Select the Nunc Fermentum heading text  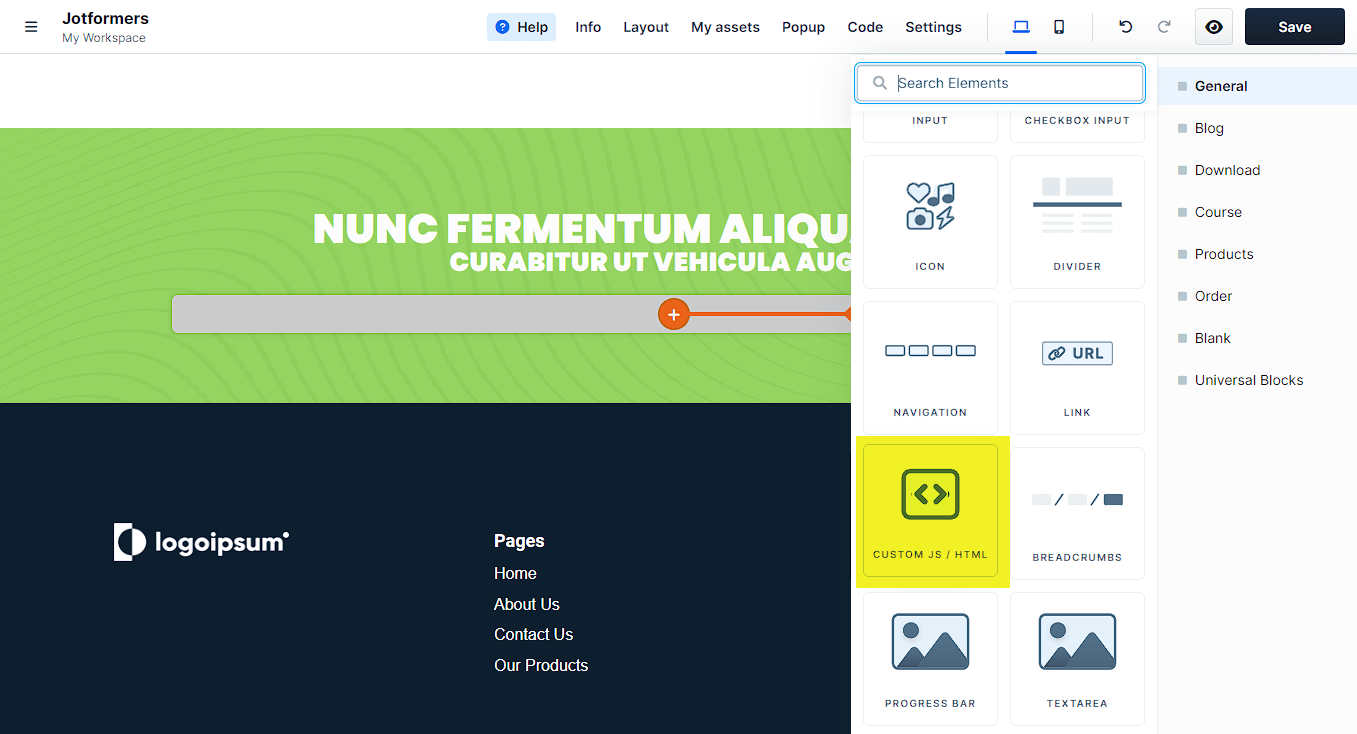click(582, 229)
